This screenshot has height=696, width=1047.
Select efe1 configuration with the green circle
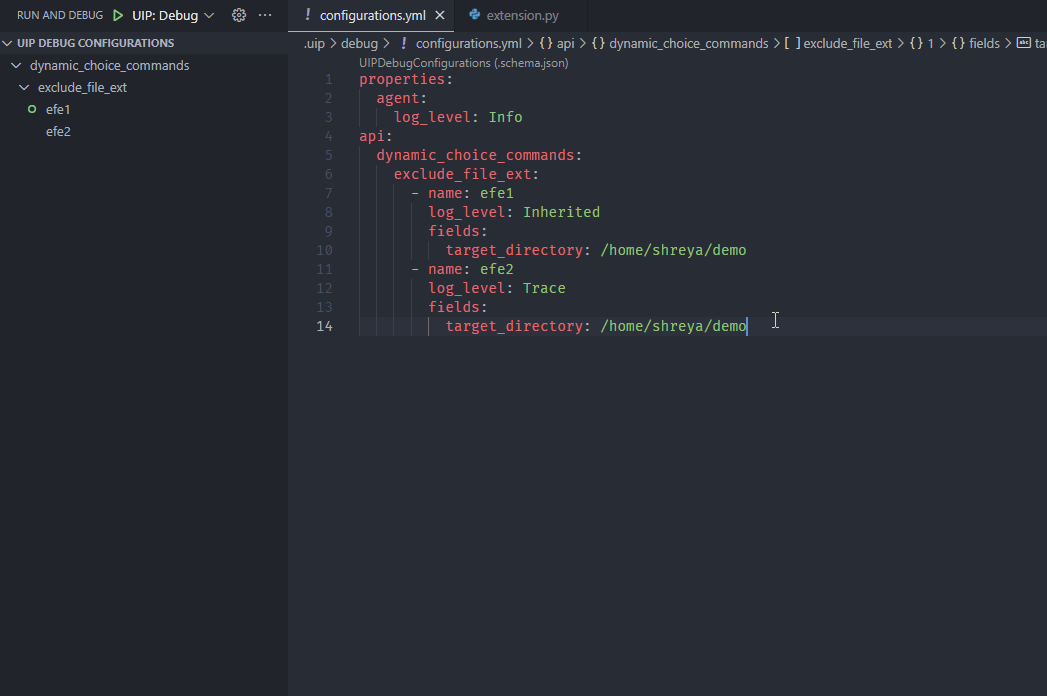pyautogui.click(x=58, y=109)
